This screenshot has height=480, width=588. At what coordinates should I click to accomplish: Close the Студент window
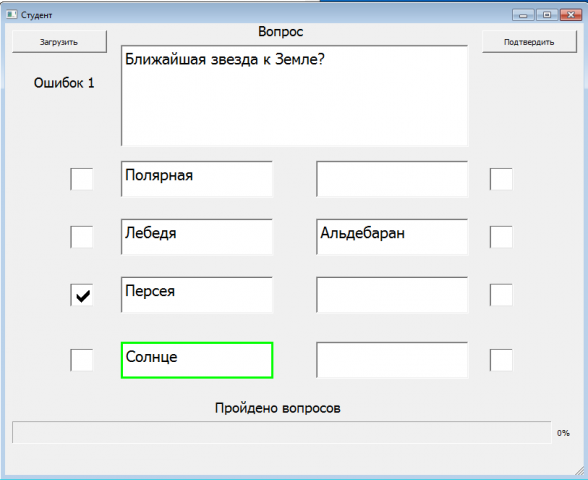click(x=570, y=15)
